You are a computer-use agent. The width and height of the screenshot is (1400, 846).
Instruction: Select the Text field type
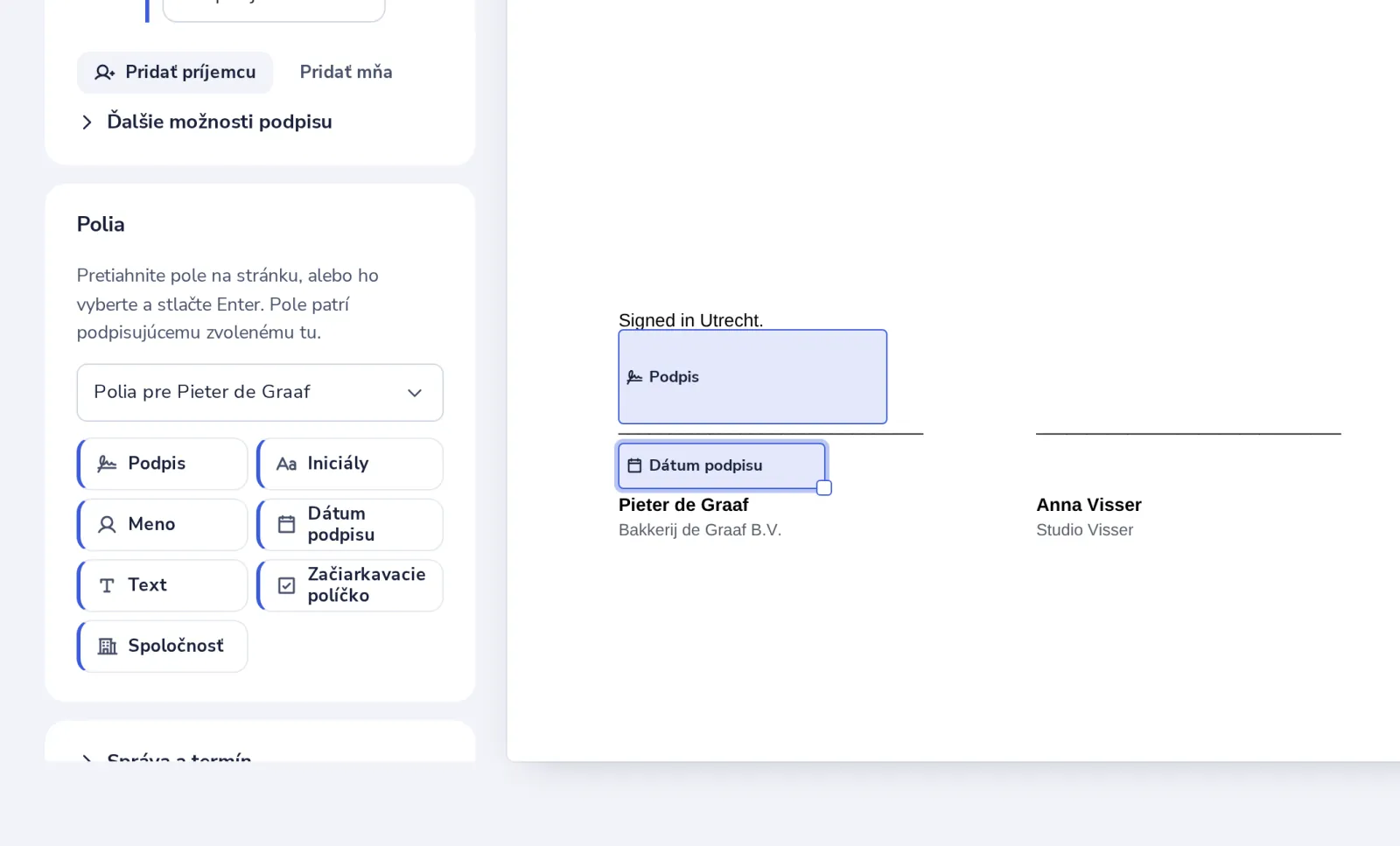tap(163, 585)
